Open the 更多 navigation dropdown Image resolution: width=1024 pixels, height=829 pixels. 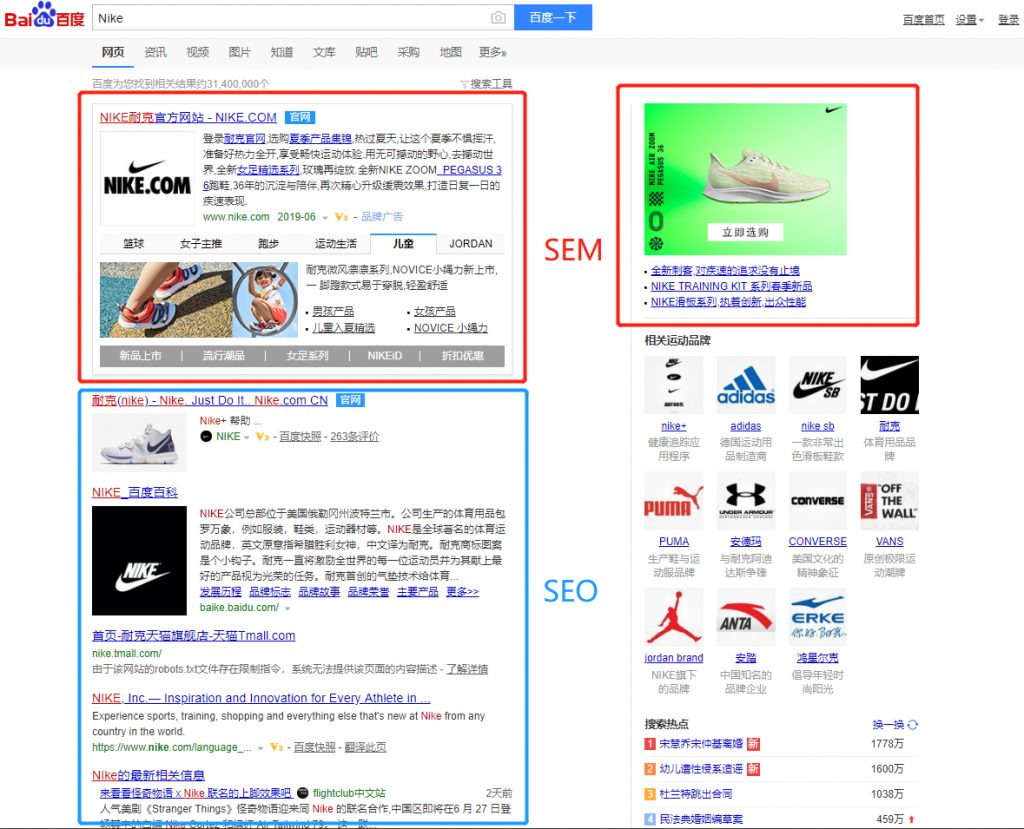pos(489,51)
